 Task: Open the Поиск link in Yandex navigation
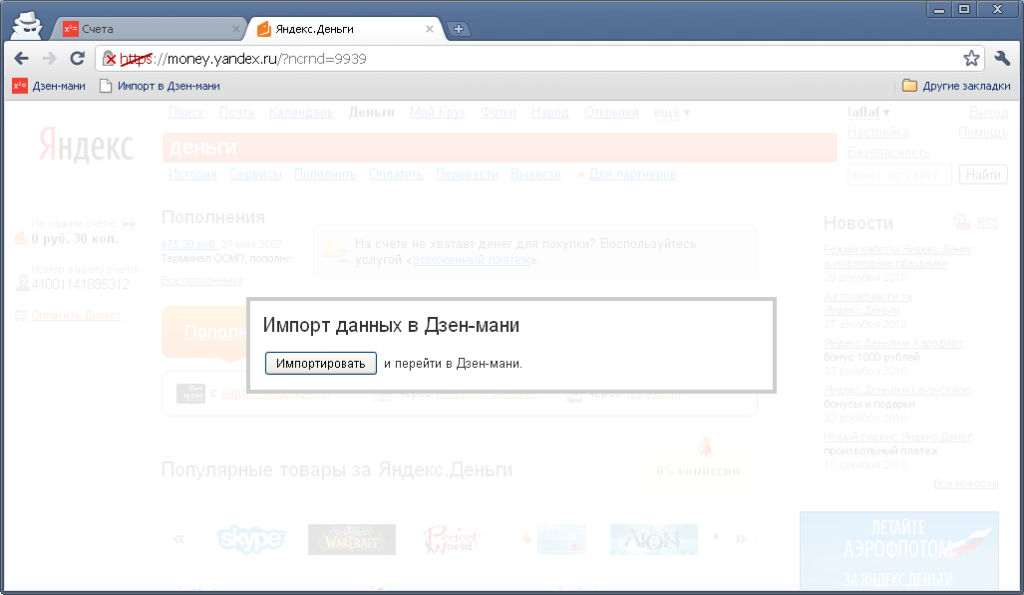pos(186,112)
